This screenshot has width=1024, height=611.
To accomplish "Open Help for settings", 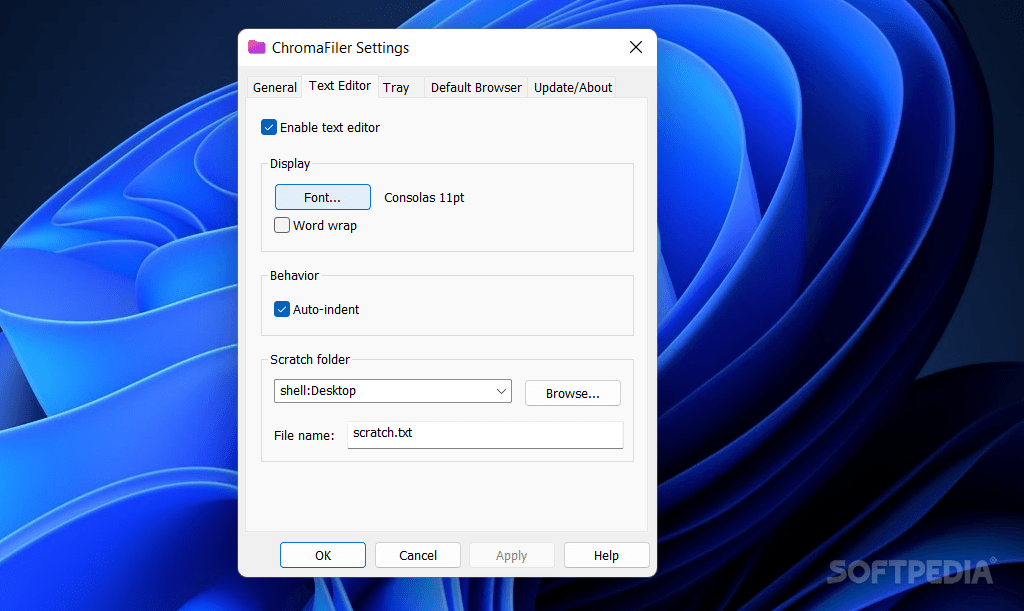I will 606,555.
